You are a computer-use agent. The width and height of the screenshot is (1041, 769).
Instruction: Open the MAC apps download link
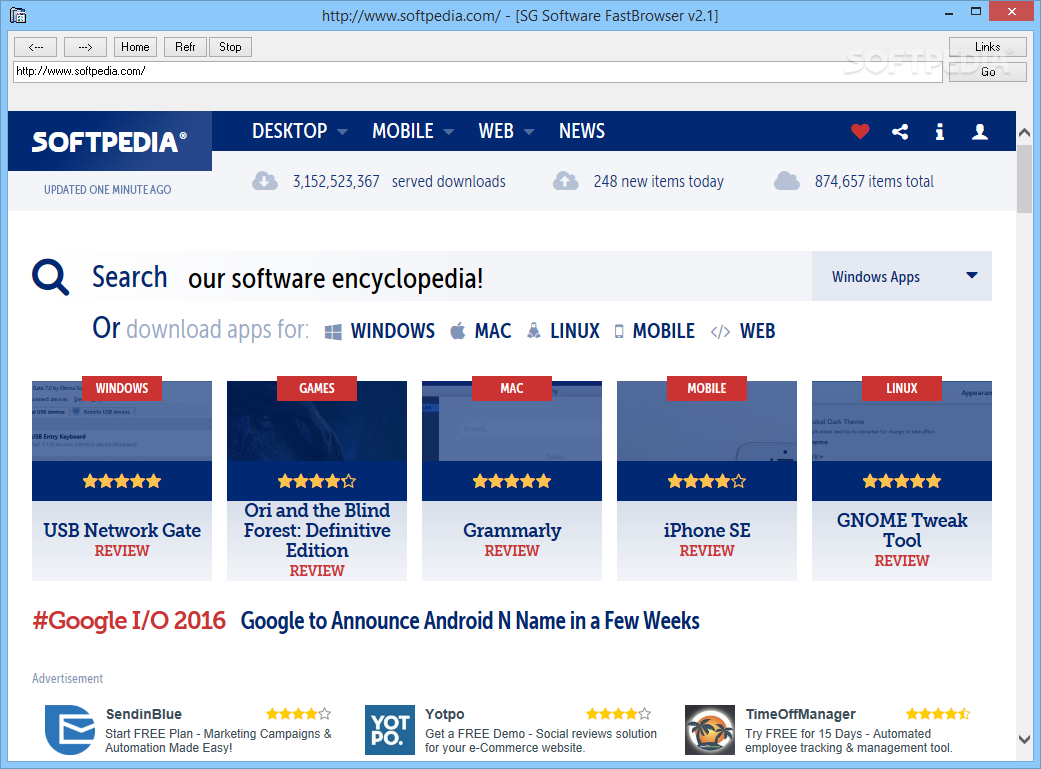(x=493, y=331)
